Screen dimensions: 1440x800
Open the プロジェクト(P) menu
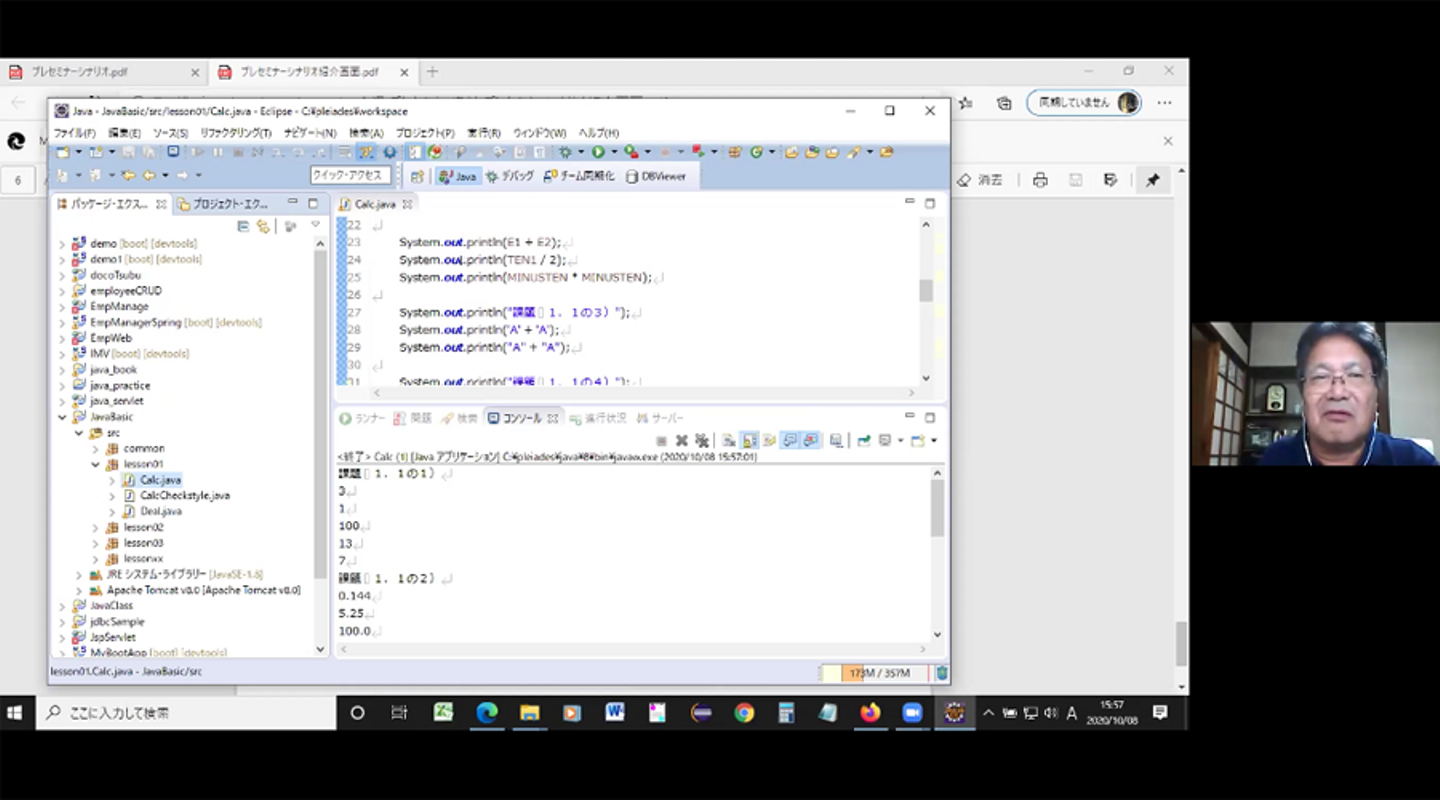pos(424,133)
